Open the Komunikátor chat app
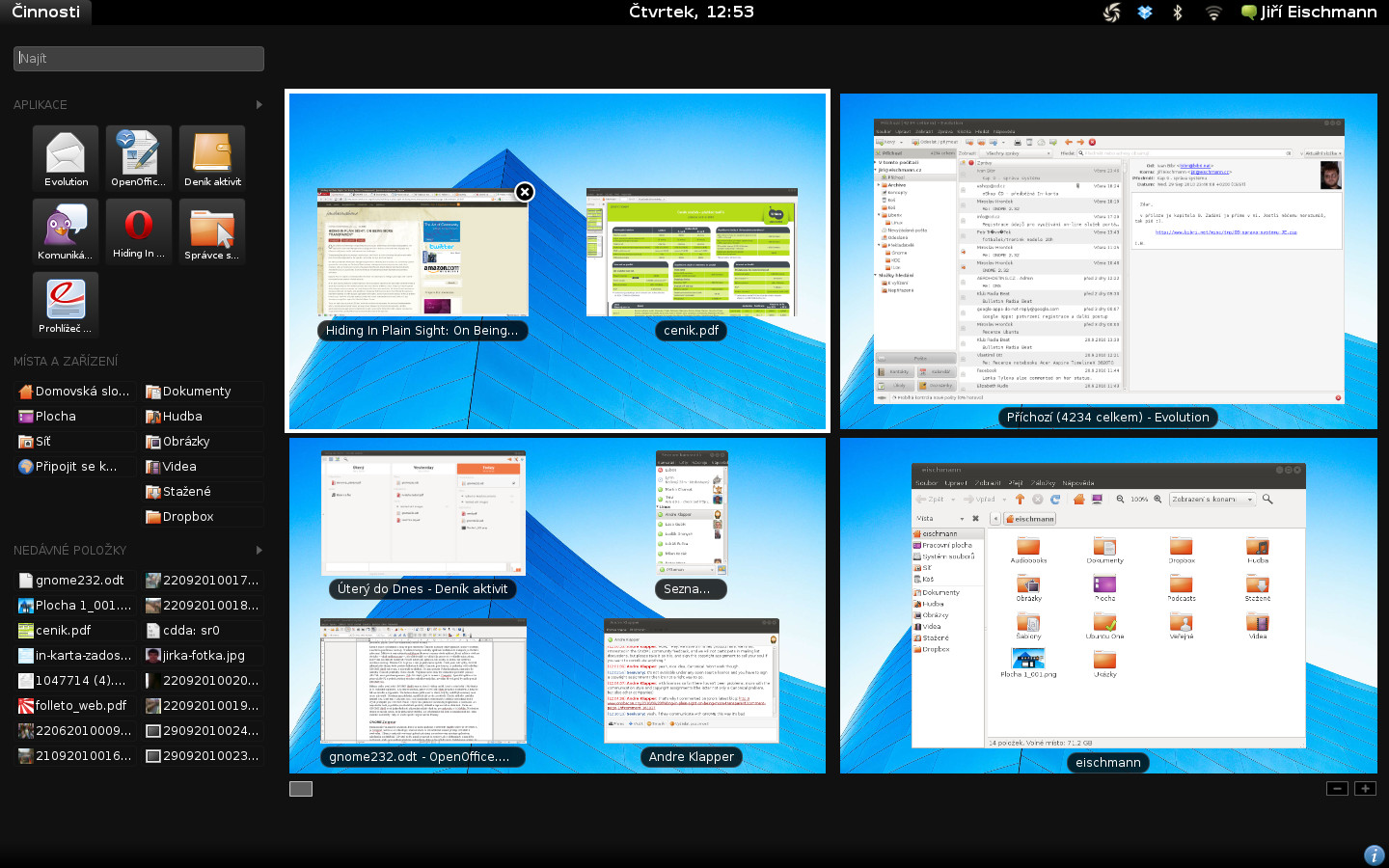Image resolution: width=1389 pixels, height=868 pixels. click(66, 231)
